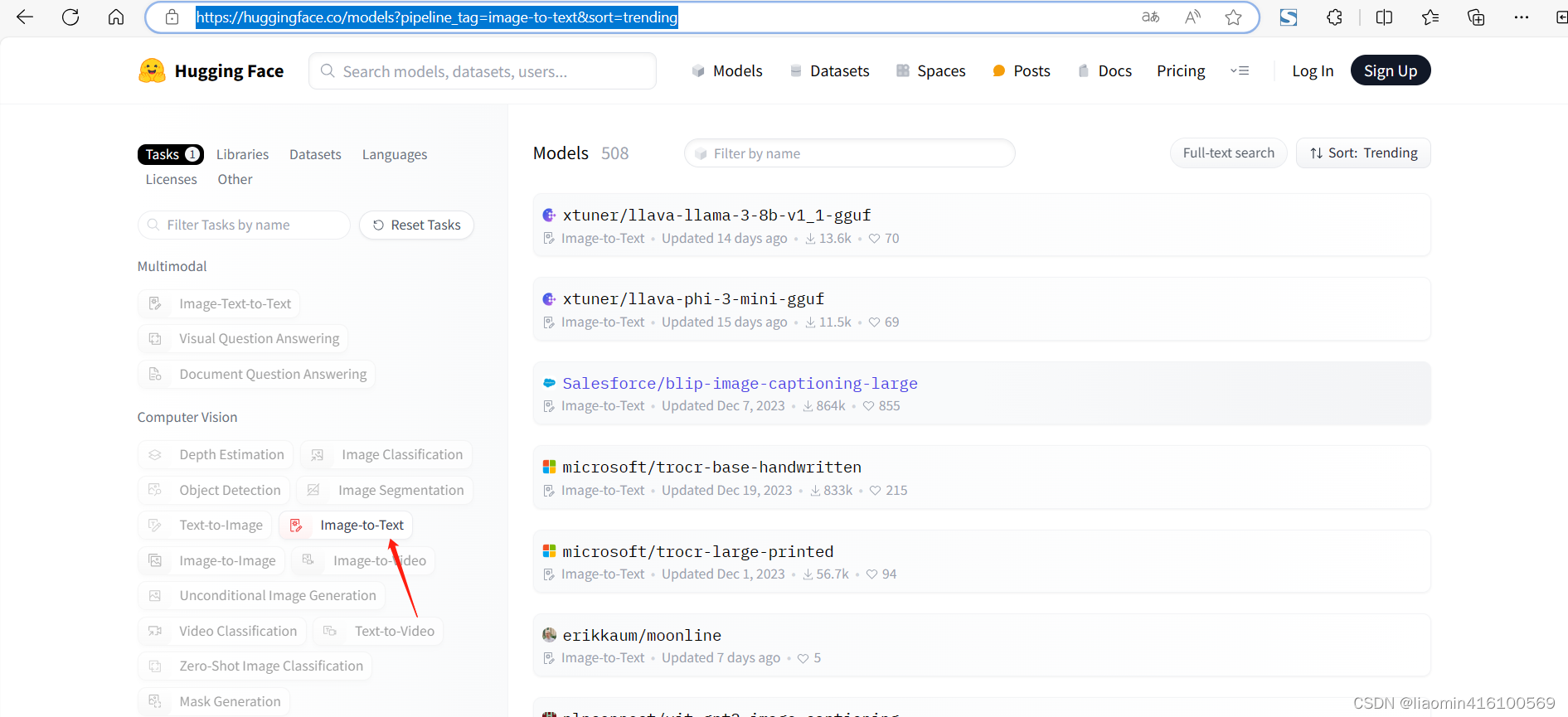Screen dimensions: 1568x717
Task: Open Models in top navigation
Action: [x=727, y=70]
